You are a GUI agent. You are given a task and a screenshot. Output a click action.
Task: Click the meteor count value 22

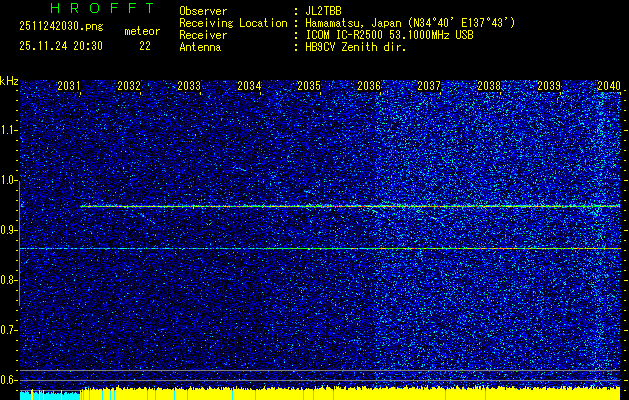[146, 46]
